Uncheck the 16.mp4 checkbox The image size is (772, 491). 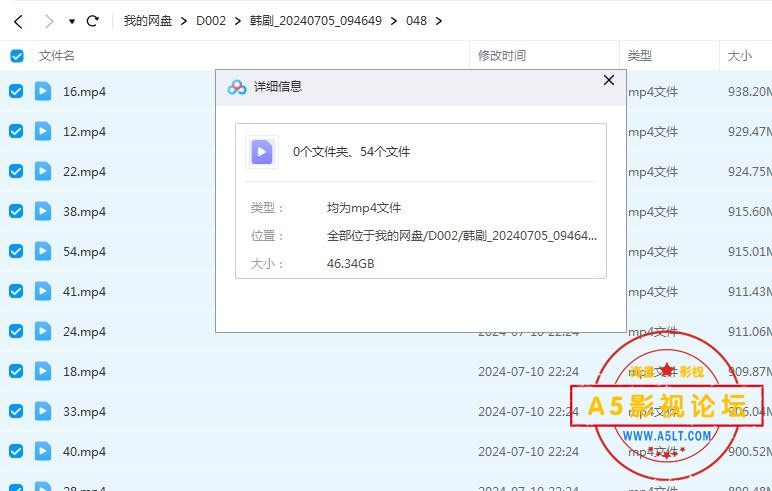(x=16, y=91)
